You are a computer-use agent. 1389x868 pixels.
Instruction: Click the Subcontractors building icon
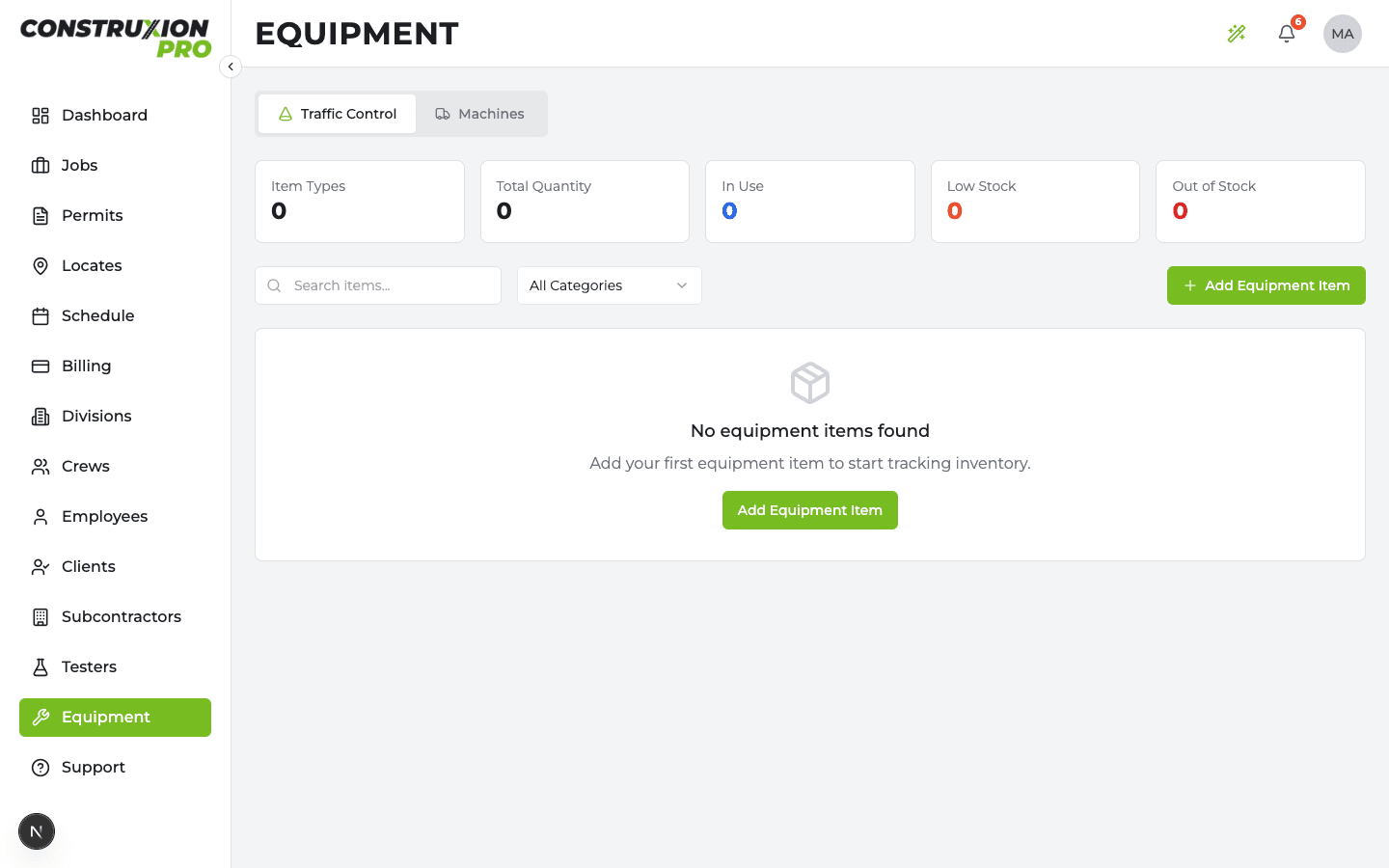[x=41, y=617]
